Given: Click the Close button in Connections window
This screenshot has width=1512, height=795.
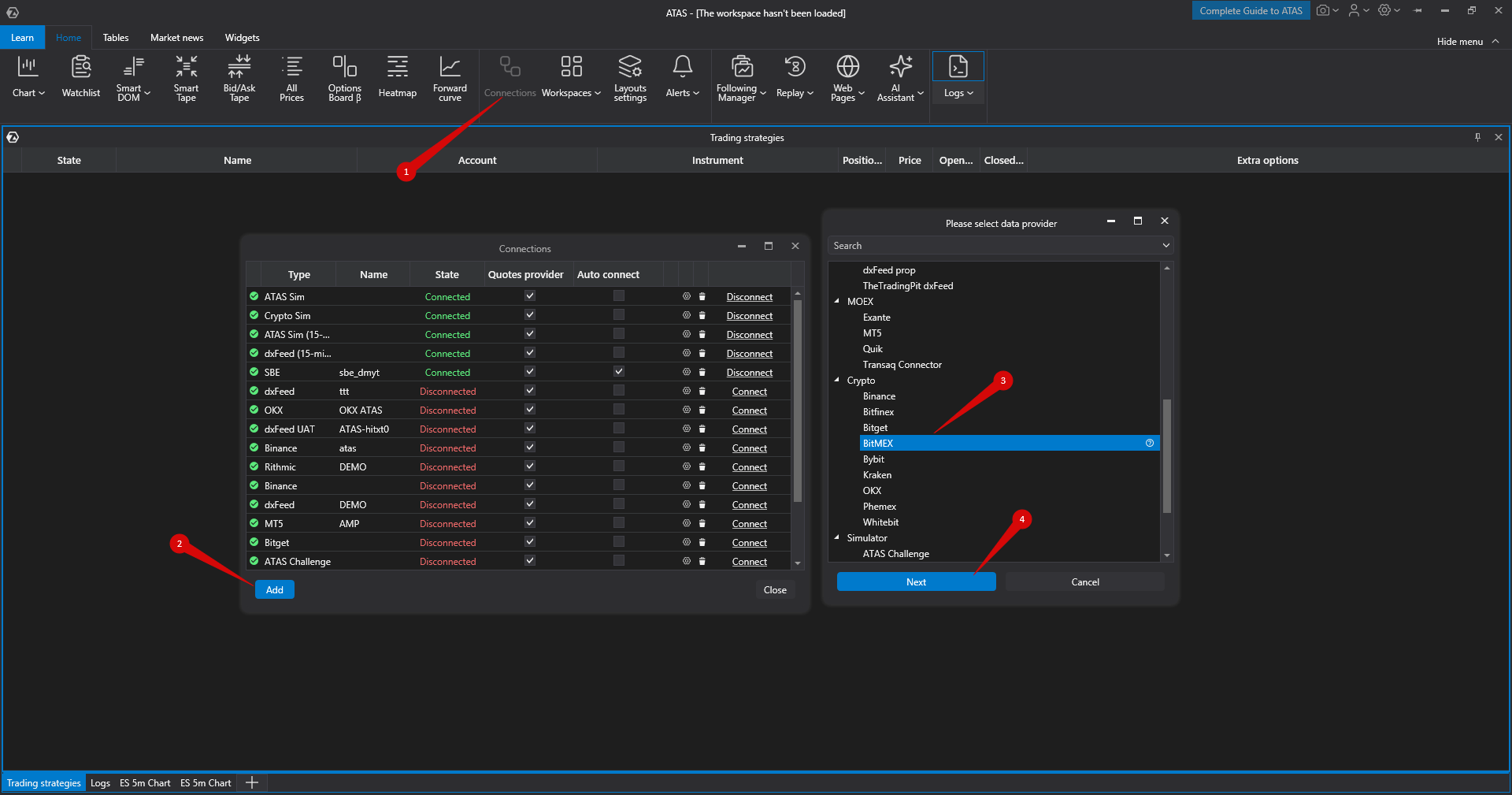Looking at the screenshot, I should pos(775,590).
